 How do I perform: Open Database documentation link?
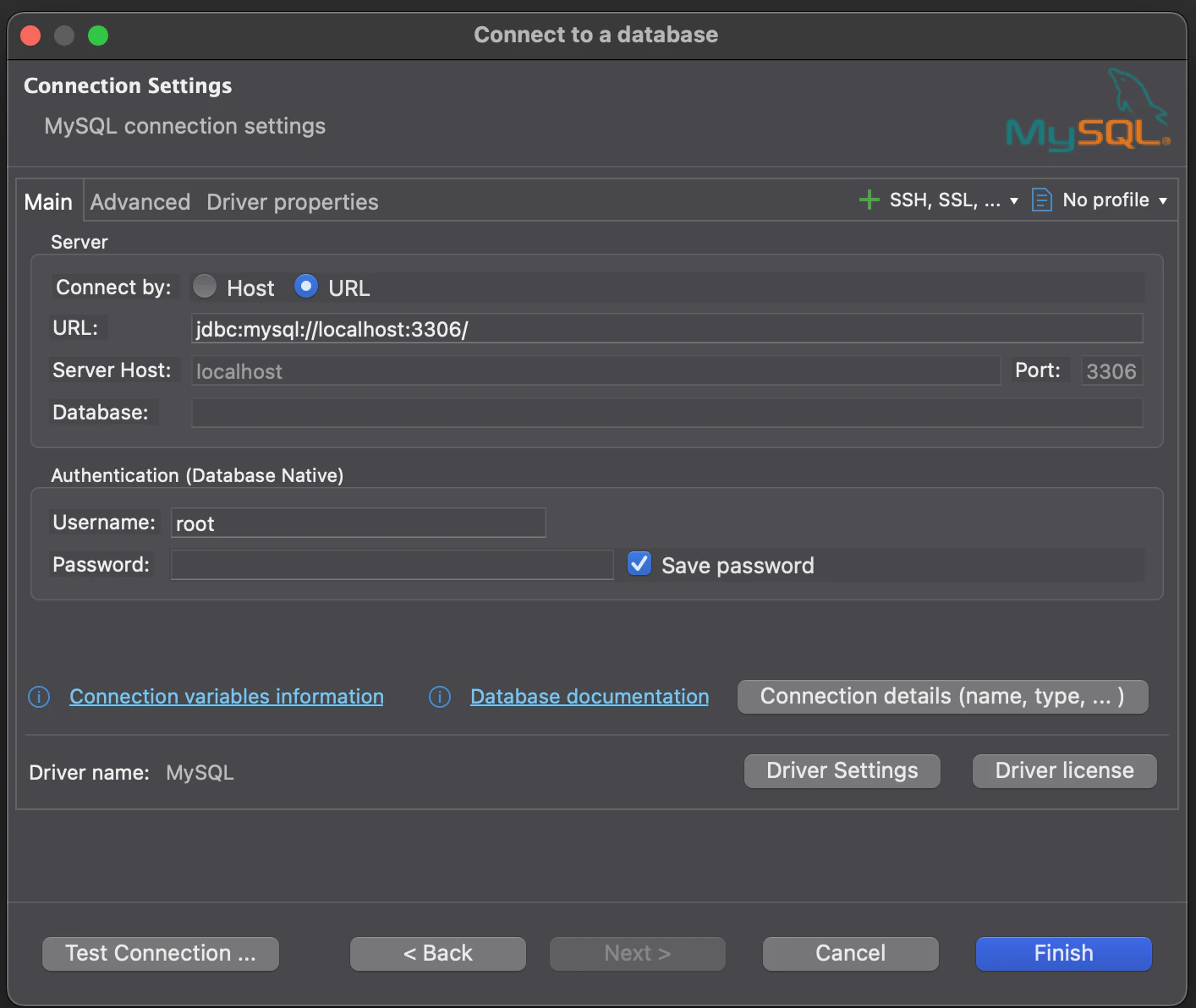[x=590, y=697]
